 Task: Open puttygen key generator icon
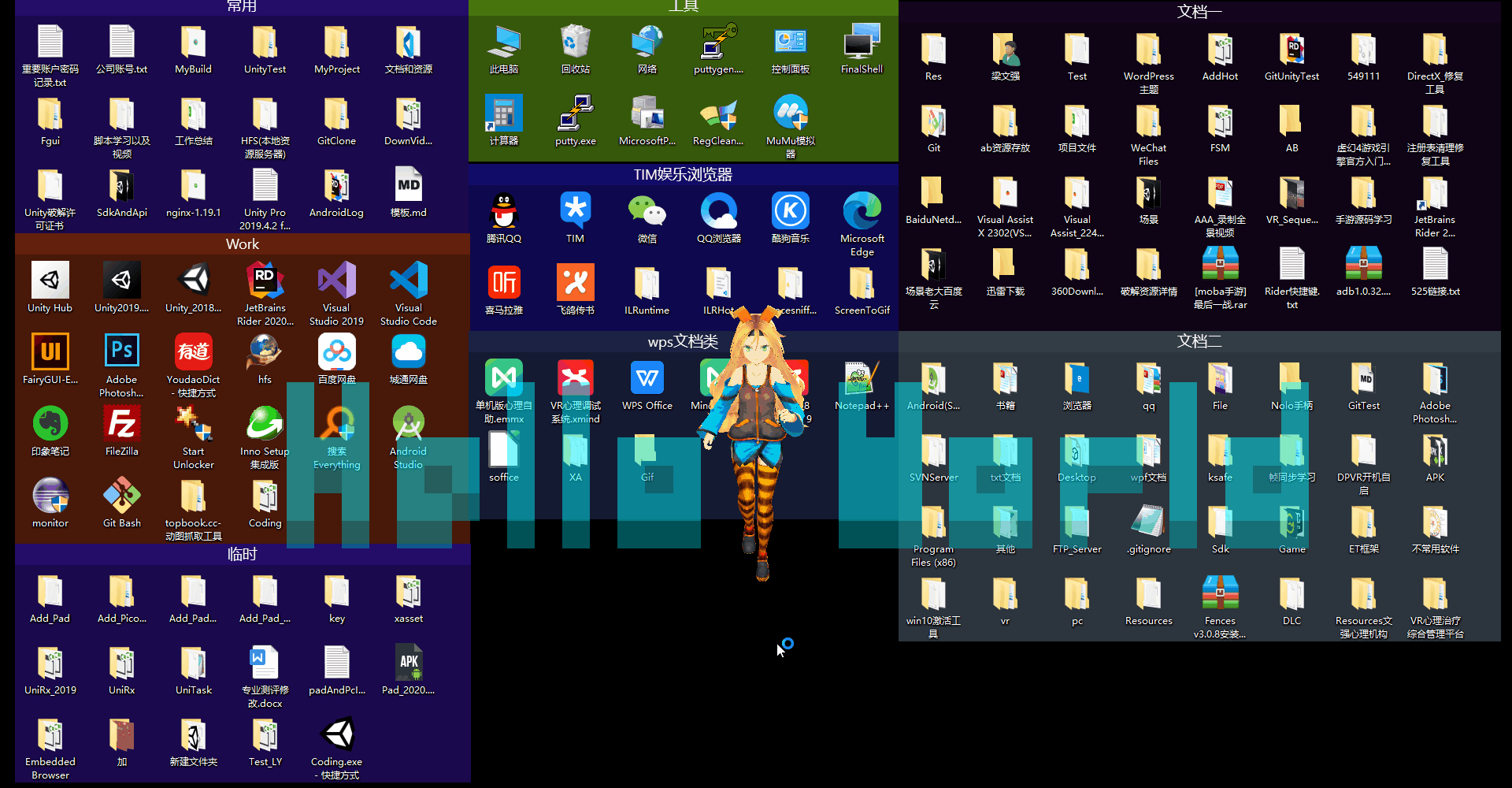pos(719,49)
